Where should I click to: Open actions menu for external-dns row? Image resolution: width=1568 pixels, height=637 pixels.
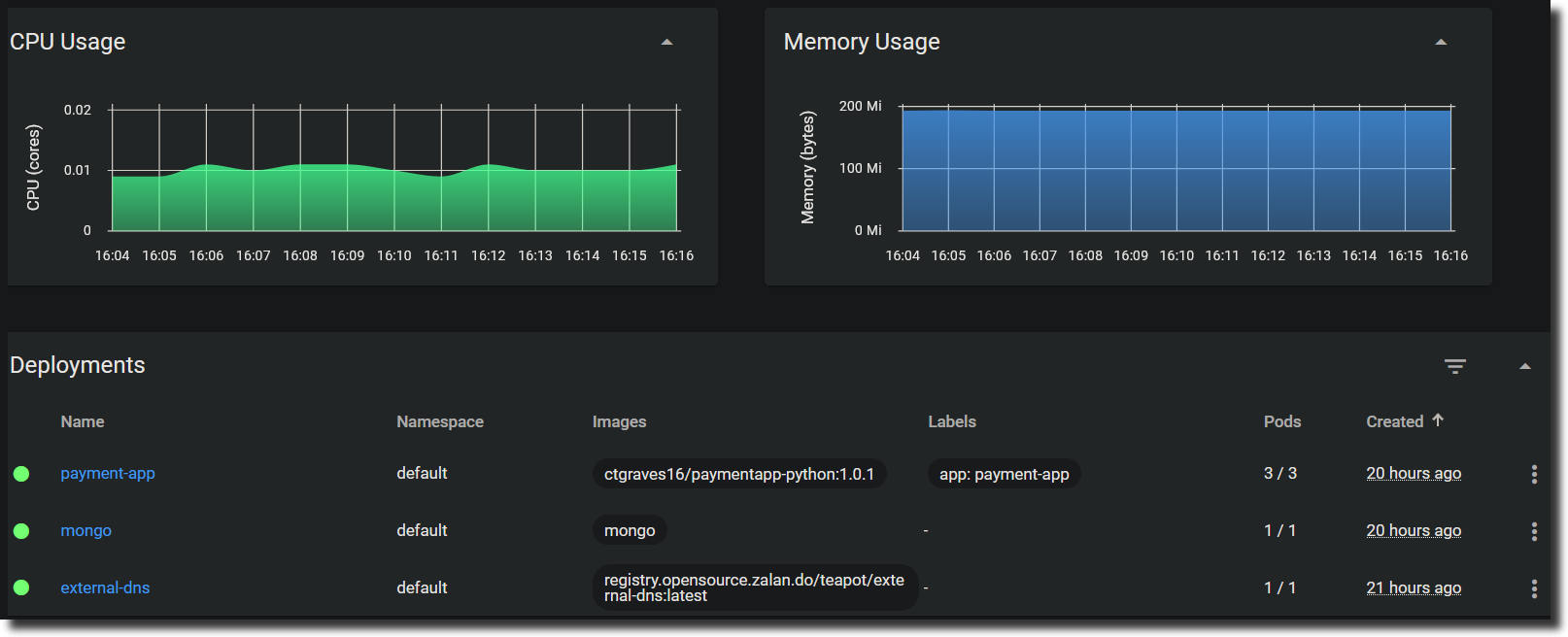tap(1534, 588)
